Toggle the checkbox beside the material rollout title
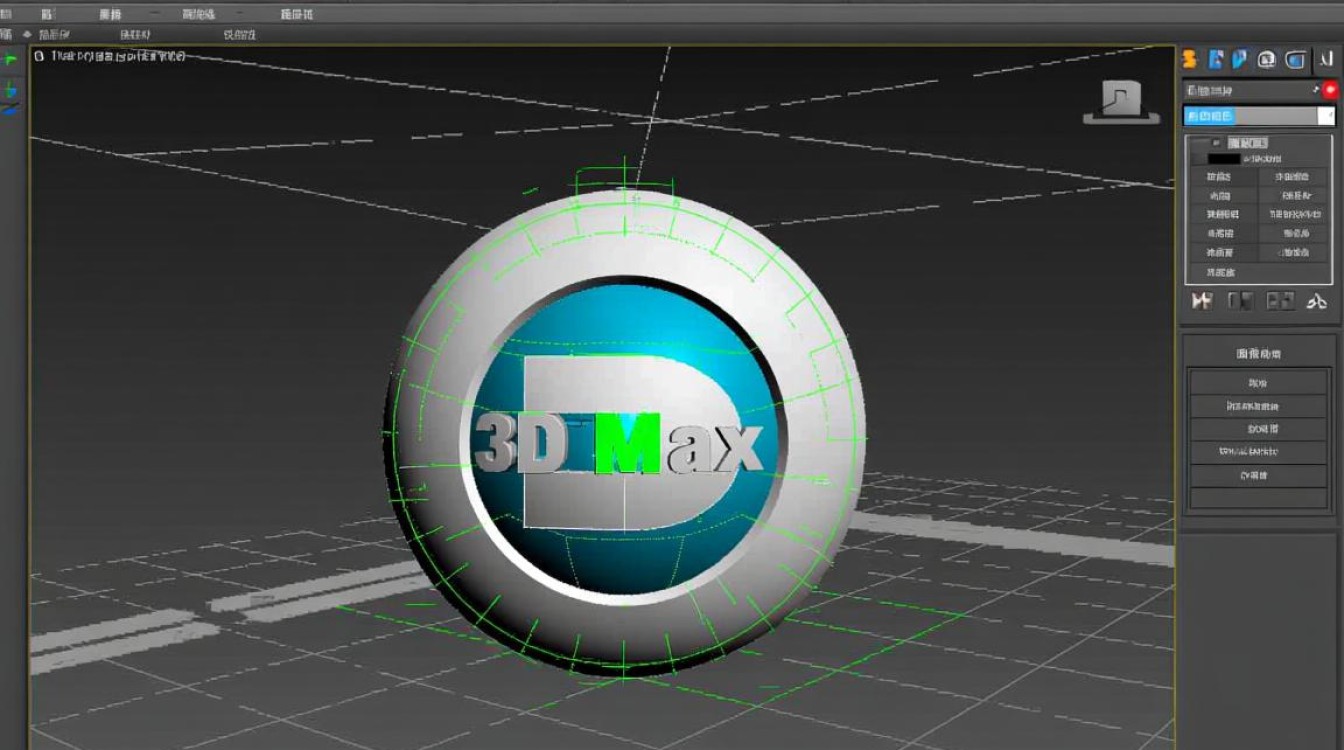The height and width of the screenshot is (750, 1344). point(1215,142)
